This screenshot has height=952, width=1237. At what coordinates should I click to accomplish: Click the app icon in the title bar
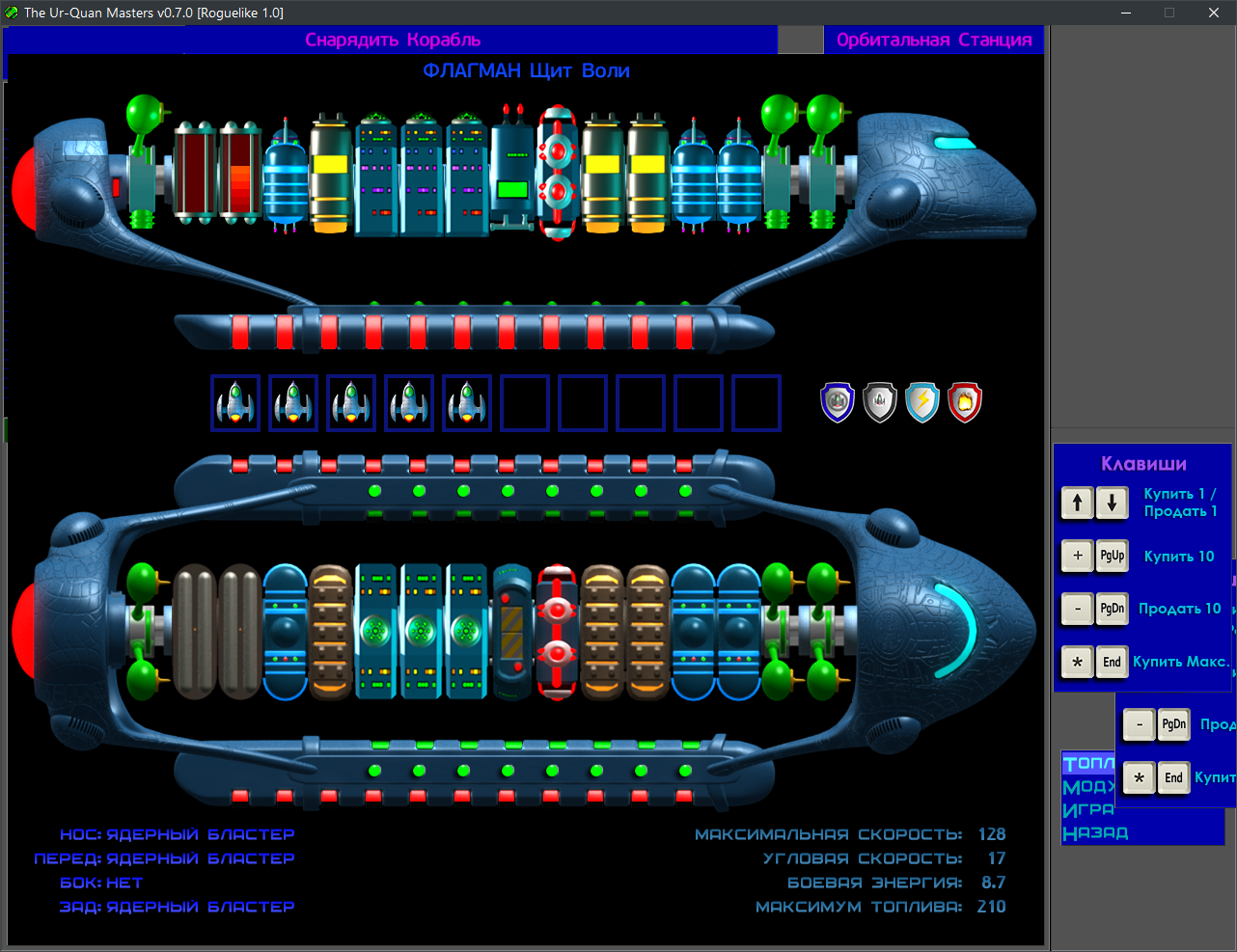point(12,13)
